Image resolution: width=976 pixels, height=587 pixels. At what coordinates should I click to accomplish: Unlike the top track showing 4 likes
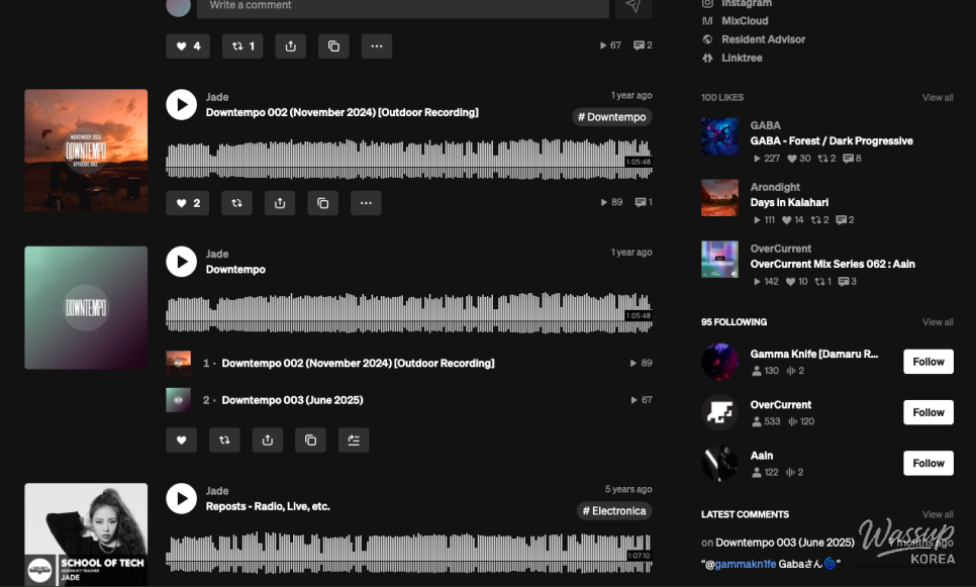click(x=187, y=46)
